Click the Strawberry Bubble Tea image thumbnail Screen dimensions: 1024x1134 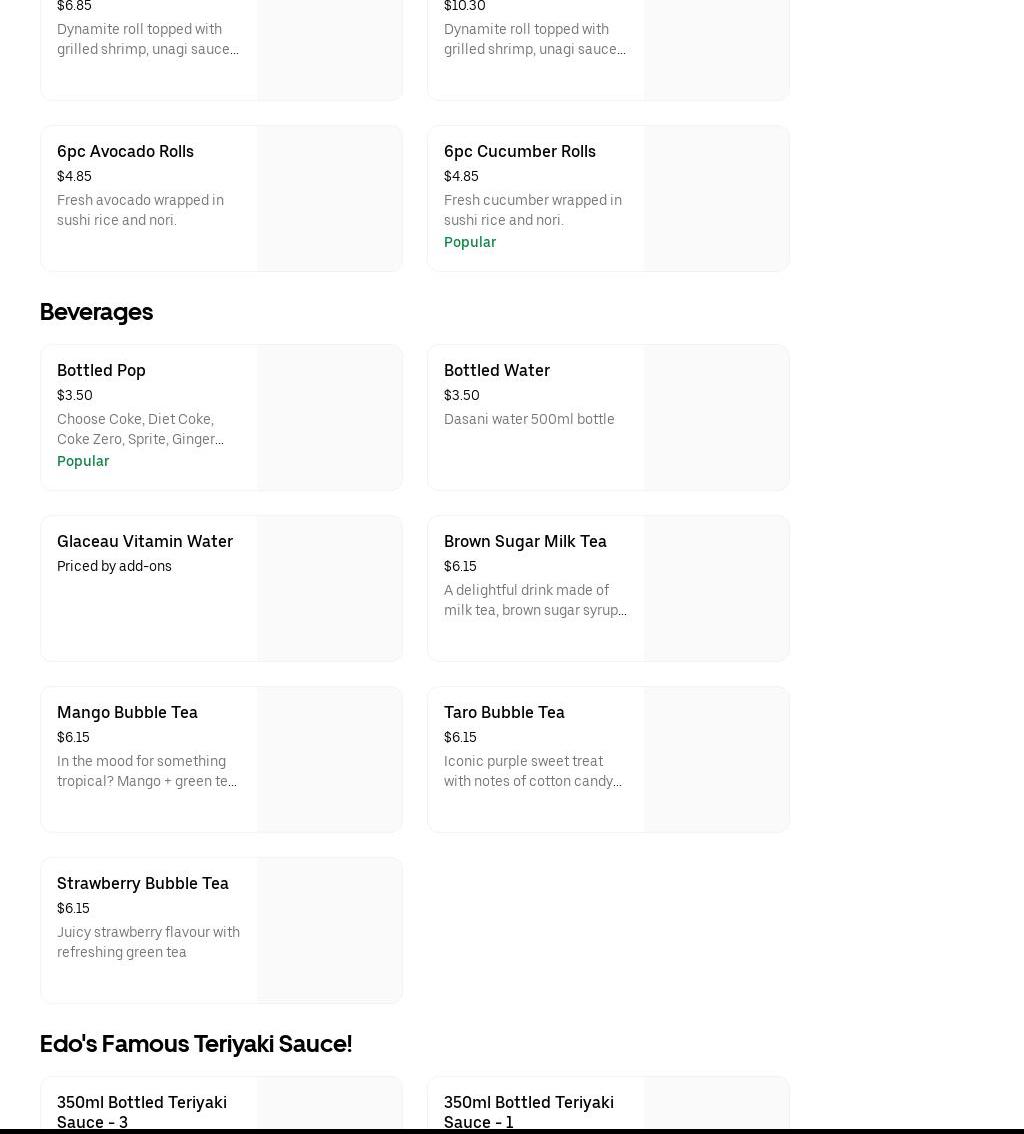pyautogui.click(x=329, y=931)
